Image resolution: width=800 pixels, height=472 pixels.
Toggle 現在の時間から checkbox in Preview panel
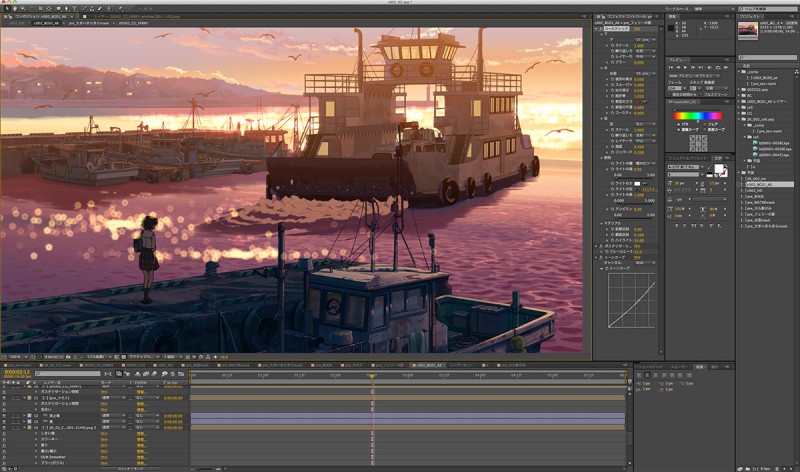(669, 94)
